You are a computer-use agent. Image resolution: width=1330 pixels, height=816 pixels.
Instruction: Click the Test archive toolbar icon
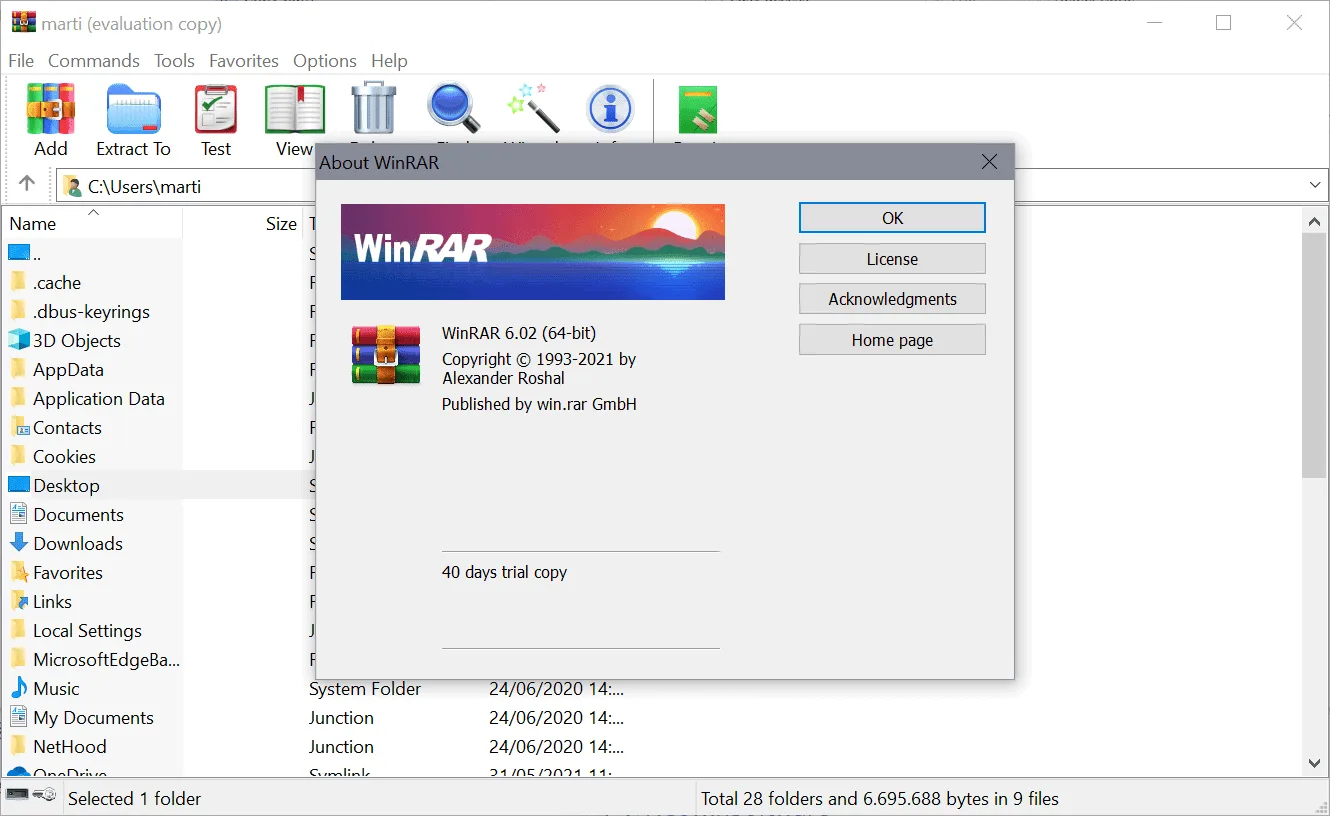[215, 110]
